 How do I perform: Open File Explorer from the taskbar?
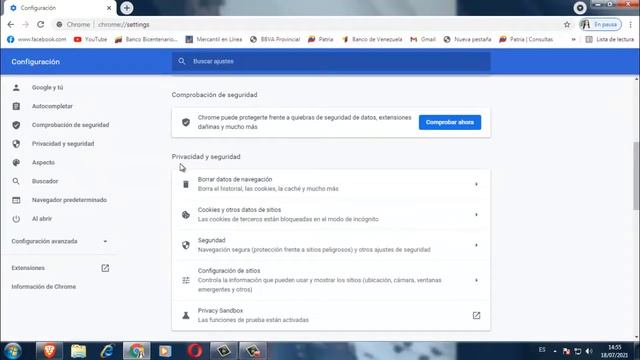click(78, 351)
